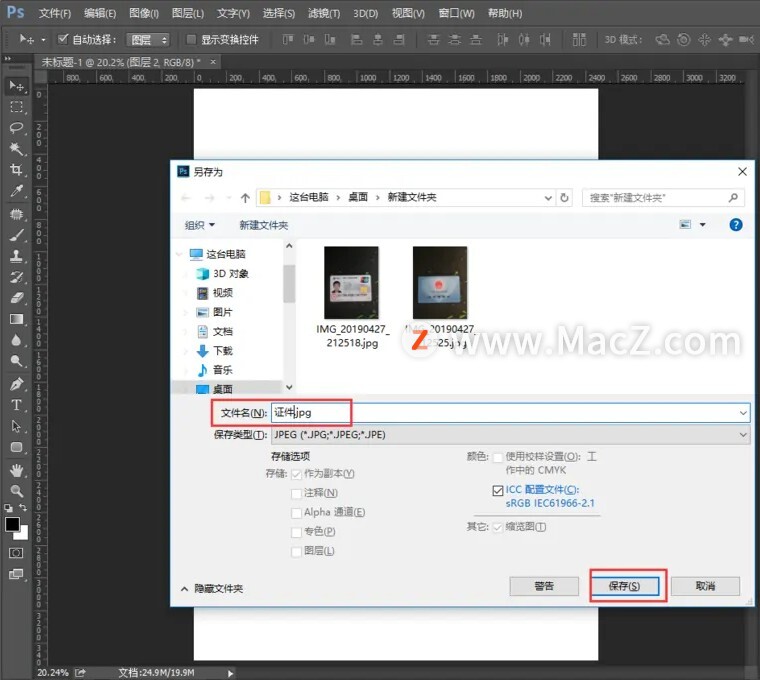
Task: Click the 保存(S) button
Action: 628,586
